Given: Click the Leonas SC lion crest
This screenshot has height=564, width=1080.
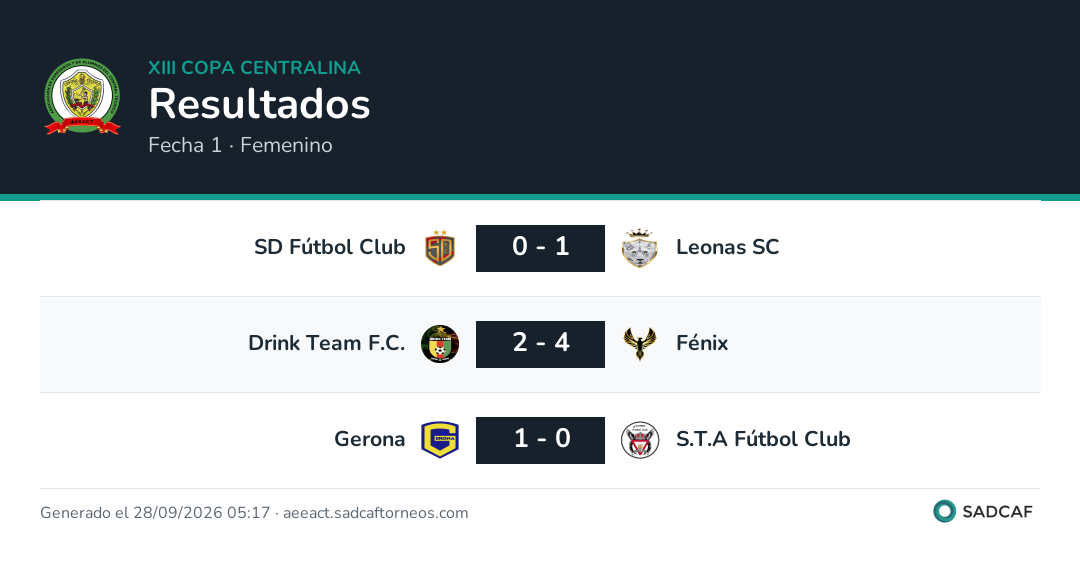Looking at the screenshot, I should tap(640, 248).
